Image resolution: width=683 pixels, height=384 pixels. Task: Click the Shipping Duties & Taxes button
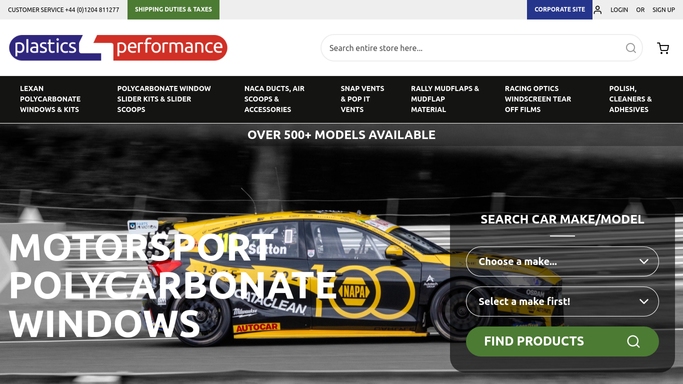173,10
